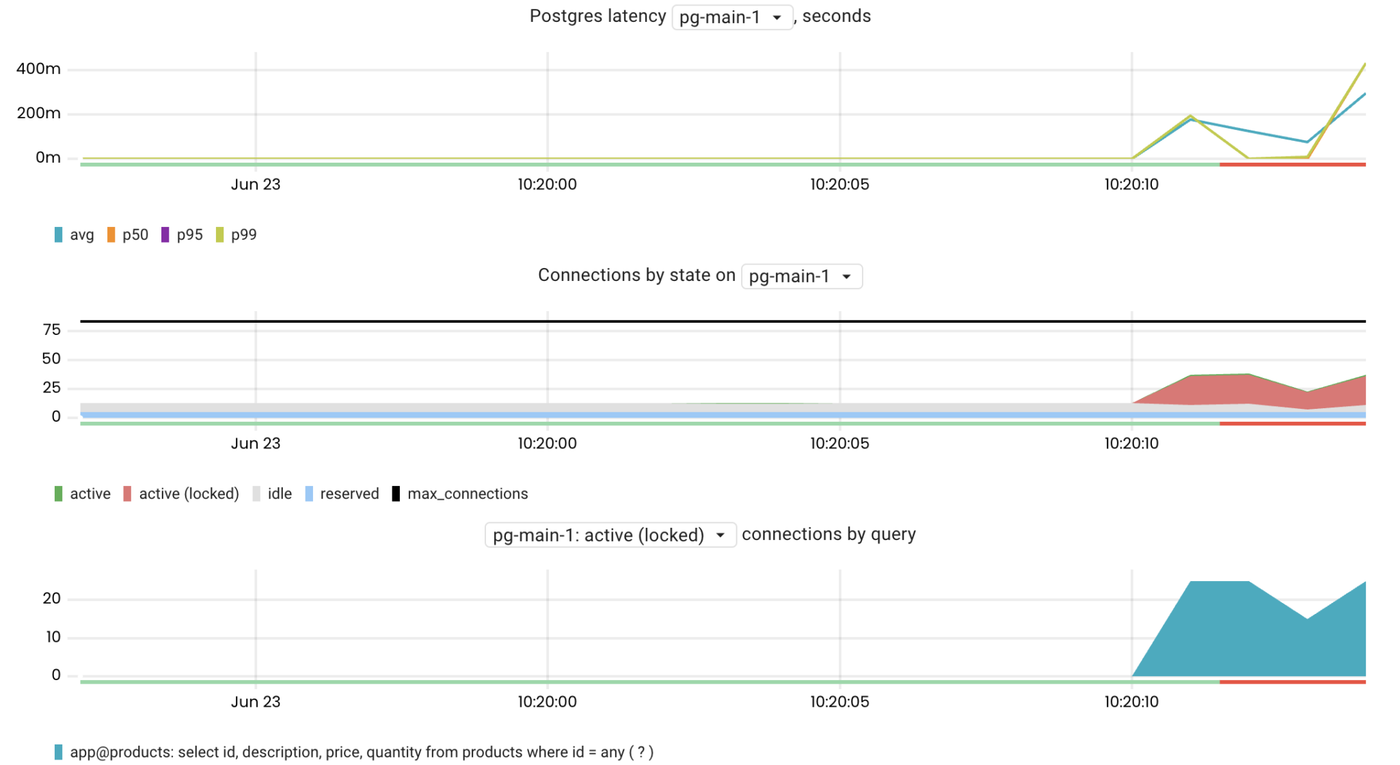The image size is (1400, 765).
Task: Open the 'pg-main-1: active (locked)' dropdown
Action: (x=610, y=536)
